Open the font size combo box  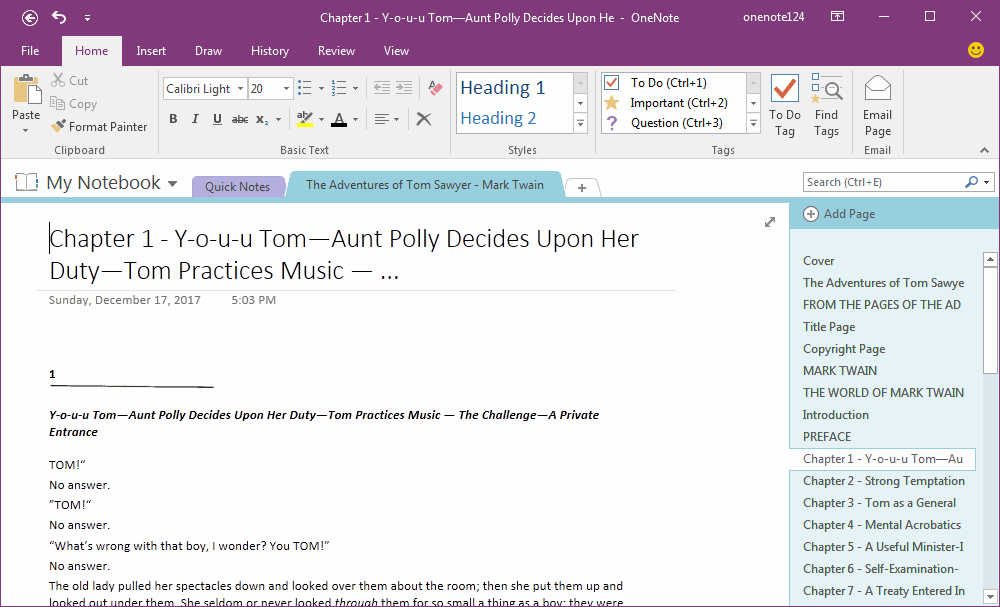tap(271, 89)
